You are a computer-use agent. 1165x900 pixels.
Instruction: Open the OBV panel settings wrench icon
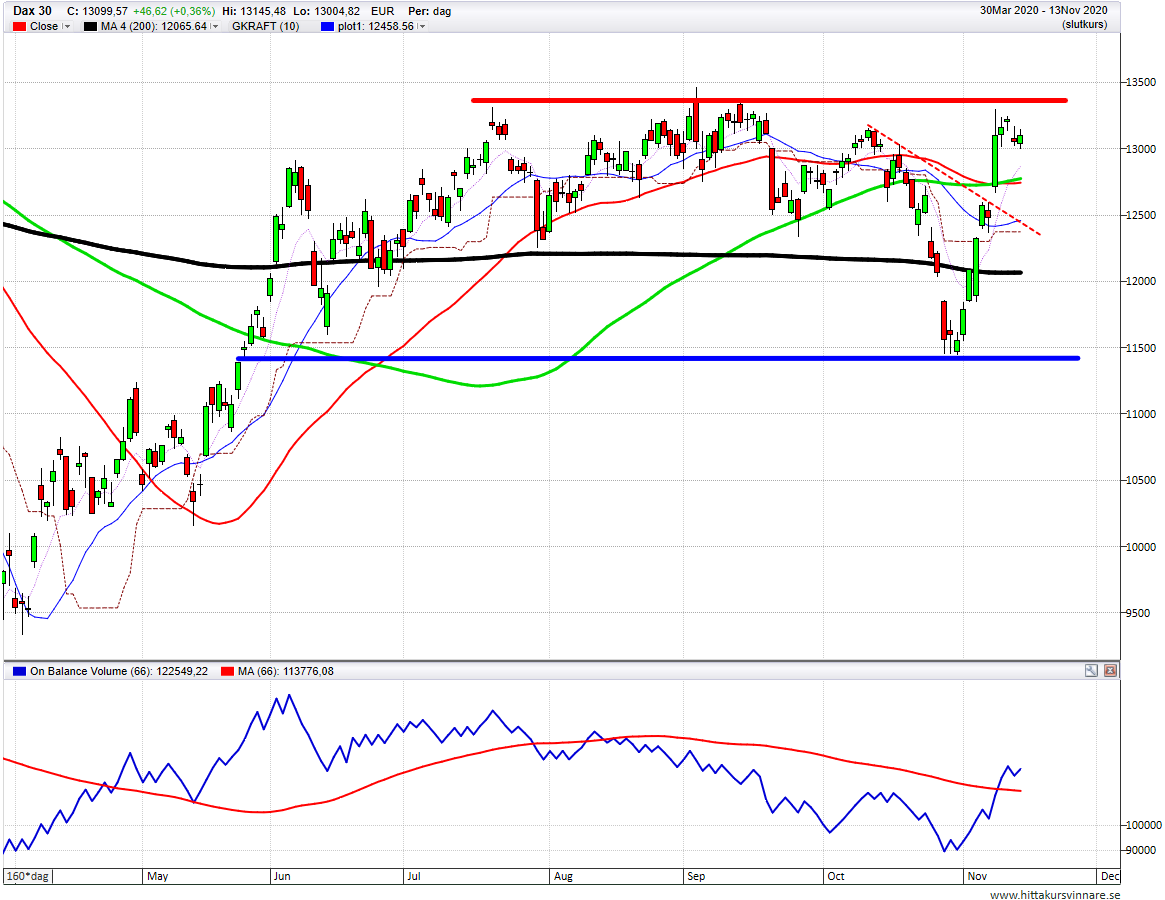pos(1091,670)
